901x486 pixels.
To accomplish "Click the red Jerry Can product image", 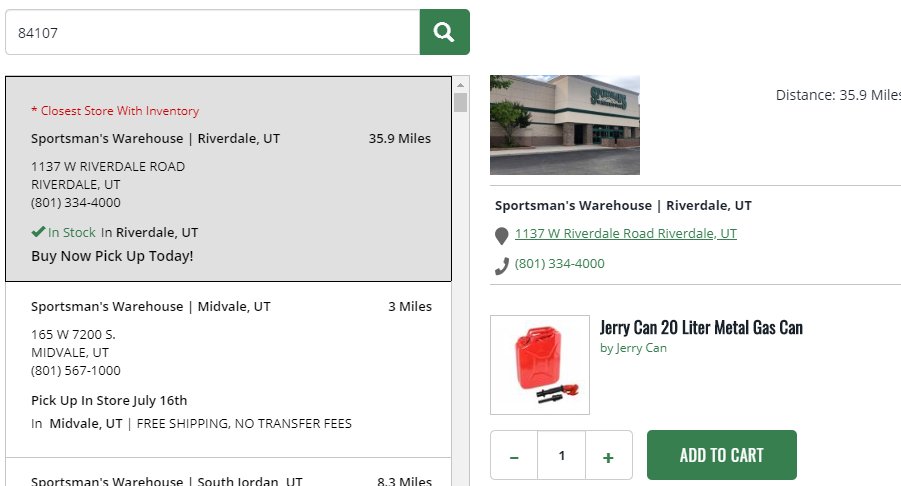I will pyautogui.click(x=540, y=365).
